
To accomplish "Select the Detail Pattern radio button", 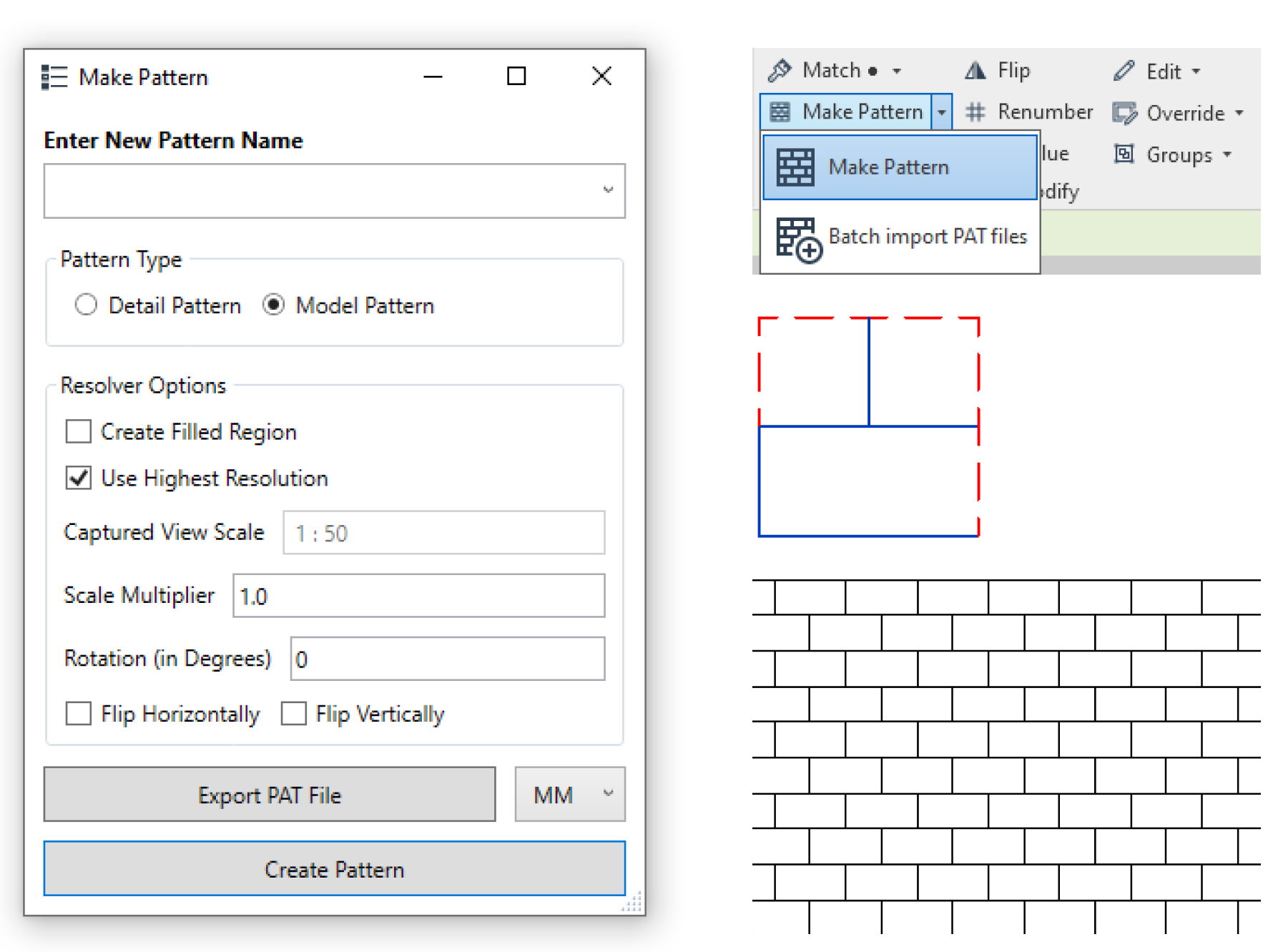I will click(86, 305).
